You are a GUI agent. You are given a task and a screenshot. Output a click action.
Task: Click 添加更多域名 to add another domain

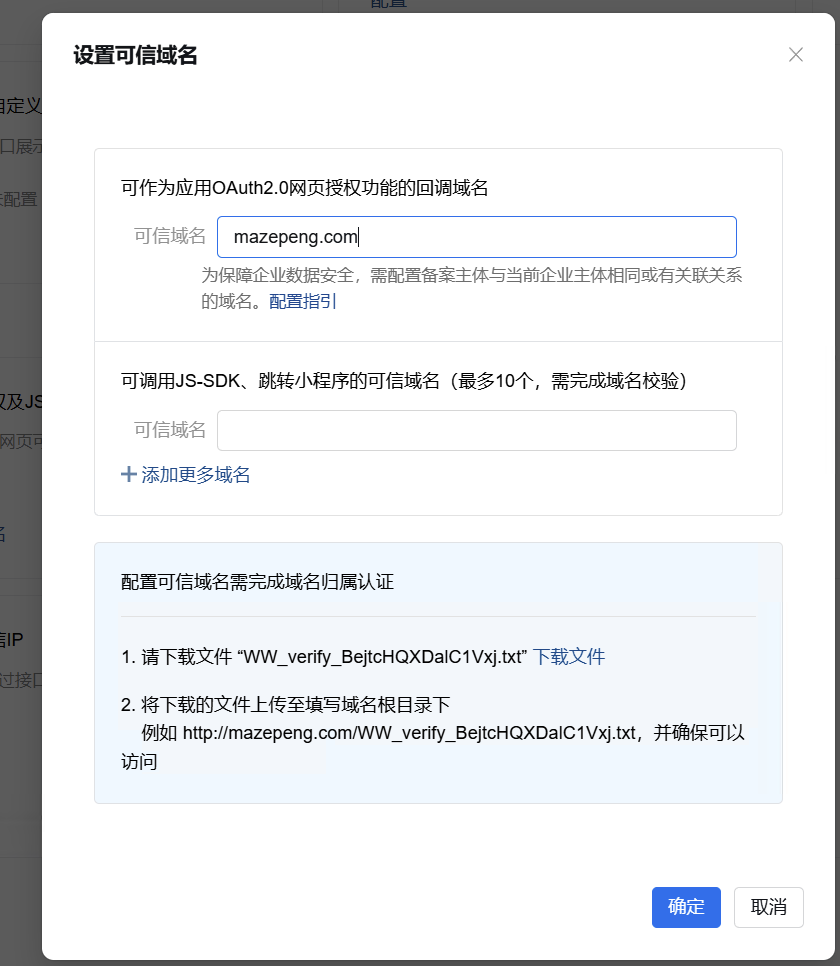tap(195, 474)
